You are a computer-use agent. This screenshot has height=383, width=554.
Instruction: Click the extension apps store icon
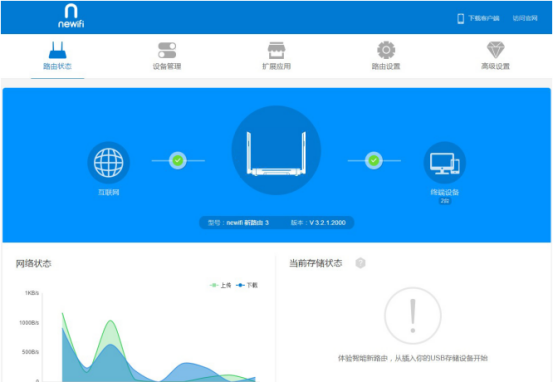pos(276,50)
